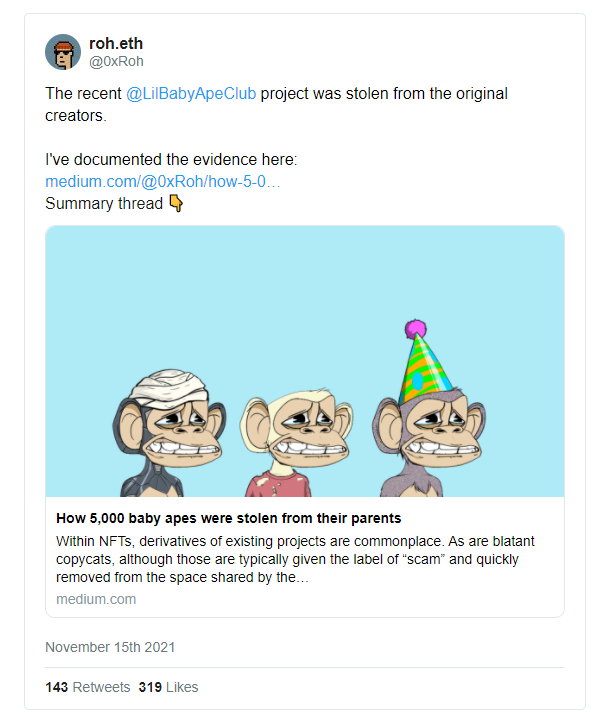Click the pink pom-pom on party hat

coord(415,327)
